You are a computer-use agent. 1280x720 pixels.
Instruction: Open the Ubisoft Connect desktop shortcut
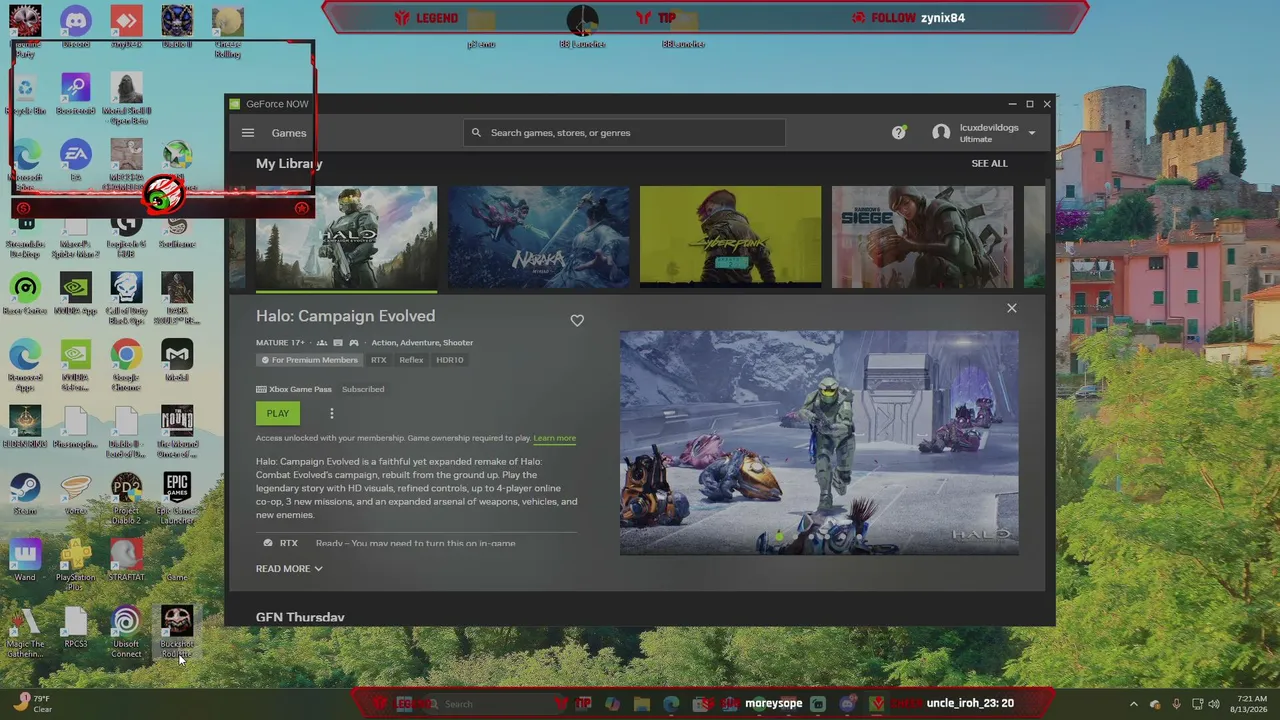pyautogui.click(x=126, y=632)
